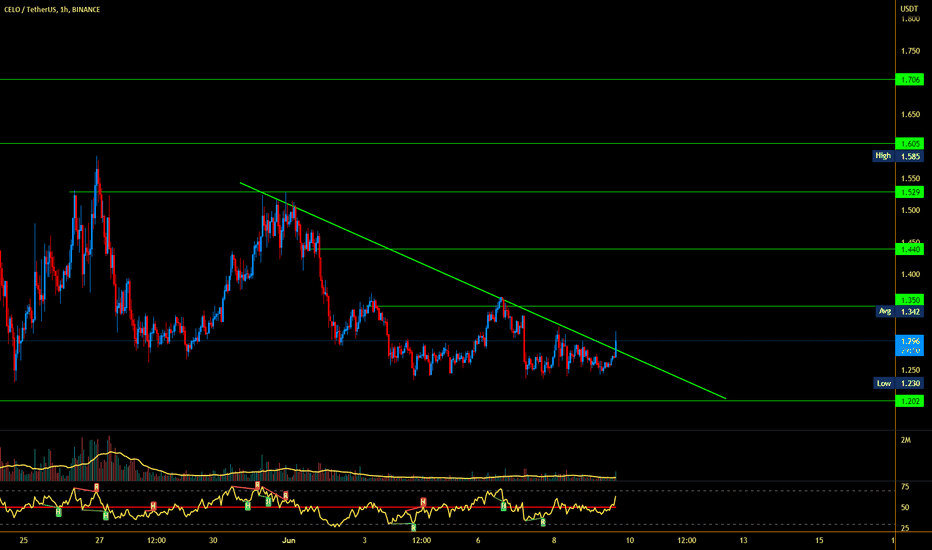The height and width of the screenshot is (550, 932).
Task: Select the 1.440 green price level label
Action: [909, 250]
